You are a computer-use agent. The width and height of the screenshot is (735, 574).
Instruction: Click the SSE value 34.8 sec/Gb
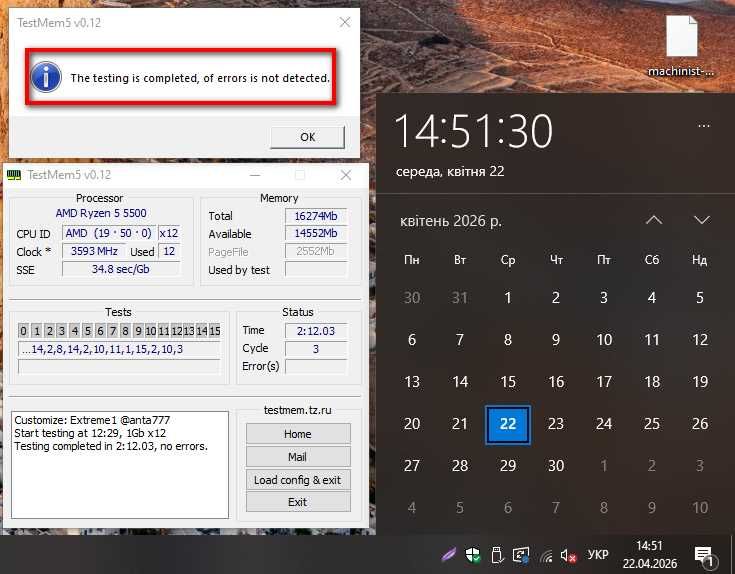pos(121,269)
